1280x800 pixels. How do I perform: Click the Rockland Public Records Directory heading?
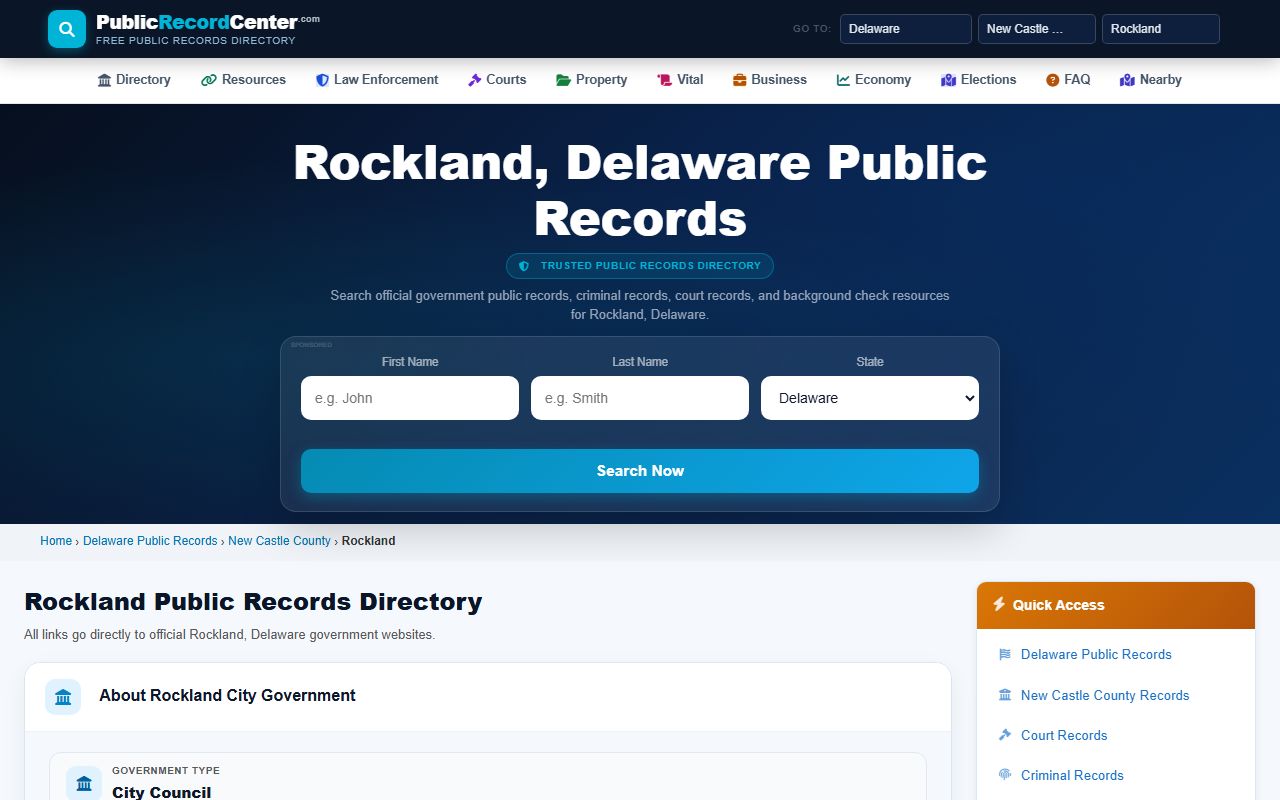(253, 602)
